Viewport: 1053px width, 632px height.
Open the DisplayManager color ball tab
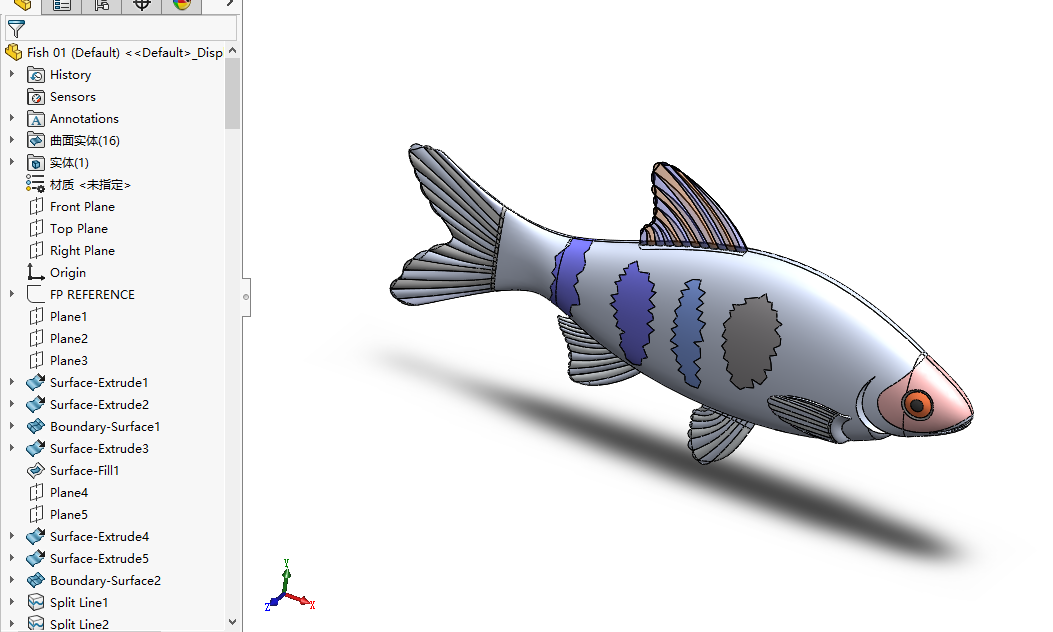tap(181, 5)
